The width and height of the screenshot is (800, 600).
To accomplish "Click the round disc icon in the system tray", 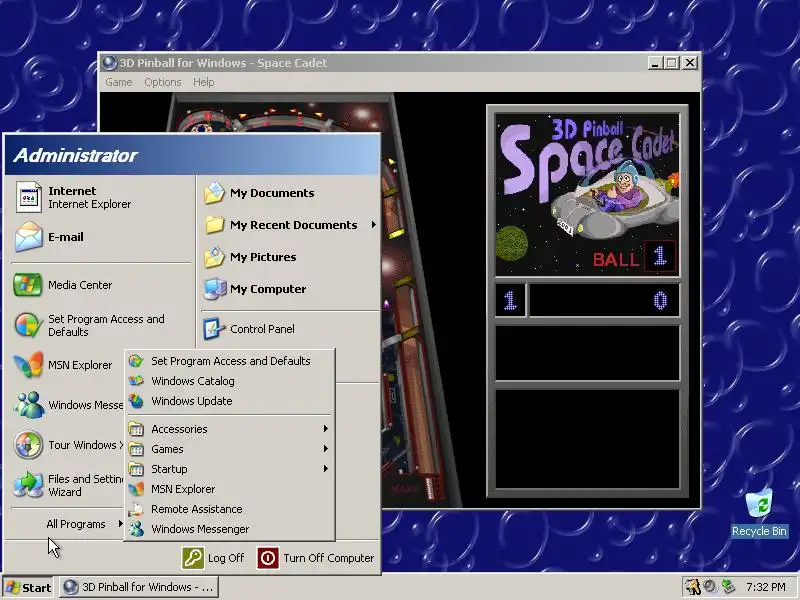I will (710, 587).
